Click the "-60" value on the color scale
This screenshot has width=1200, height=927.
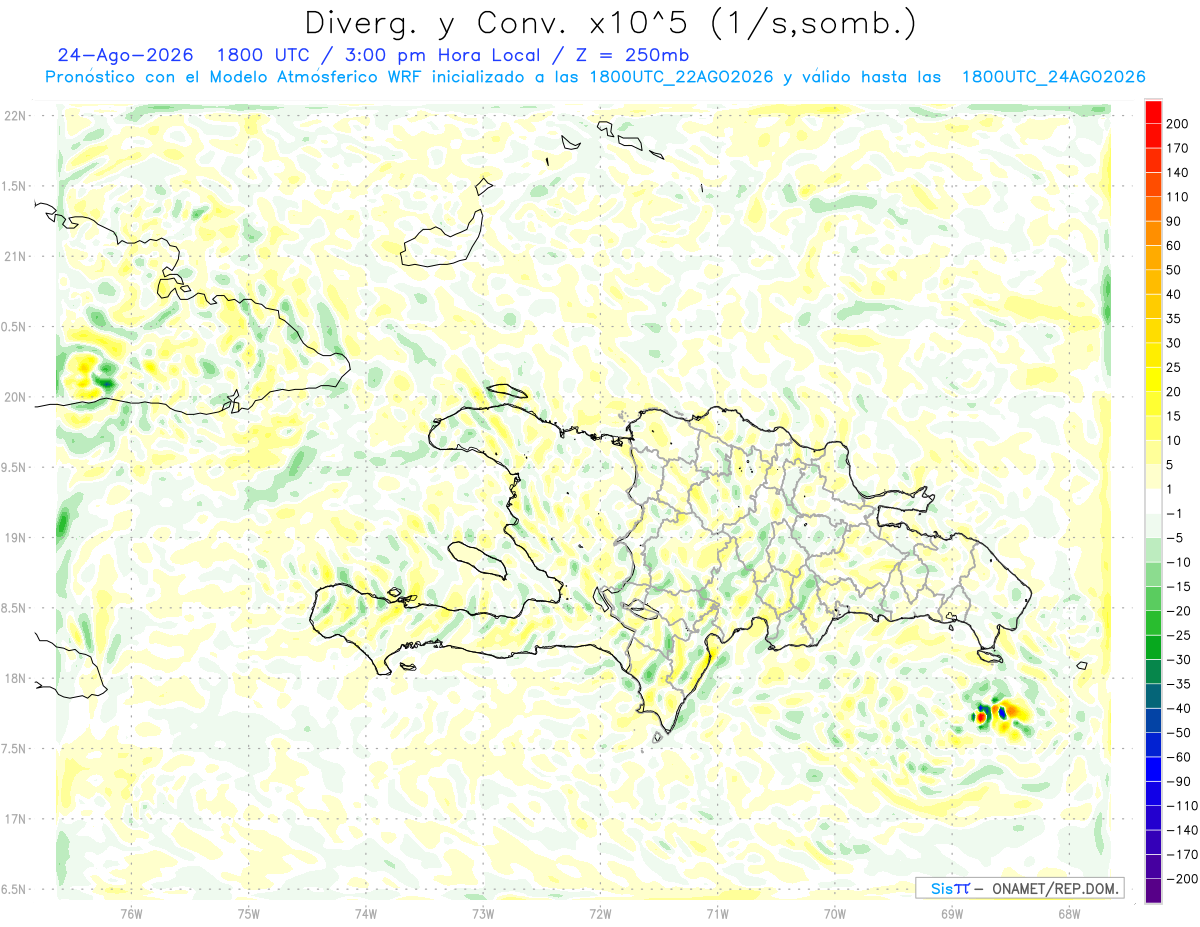pyautogui.click(x=1180, y=758)
